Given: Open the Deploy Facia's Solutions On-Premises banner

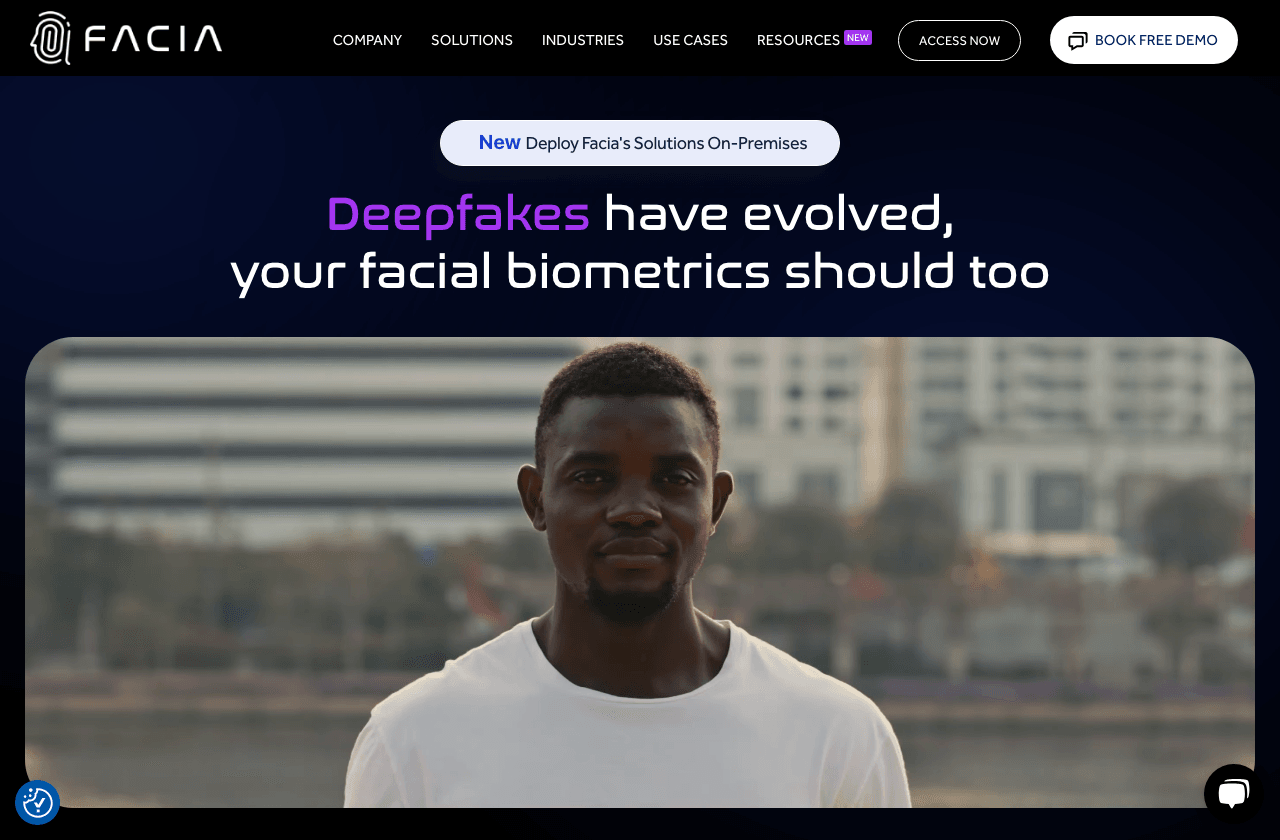Looking at the screenshot, I should (640, 143).
